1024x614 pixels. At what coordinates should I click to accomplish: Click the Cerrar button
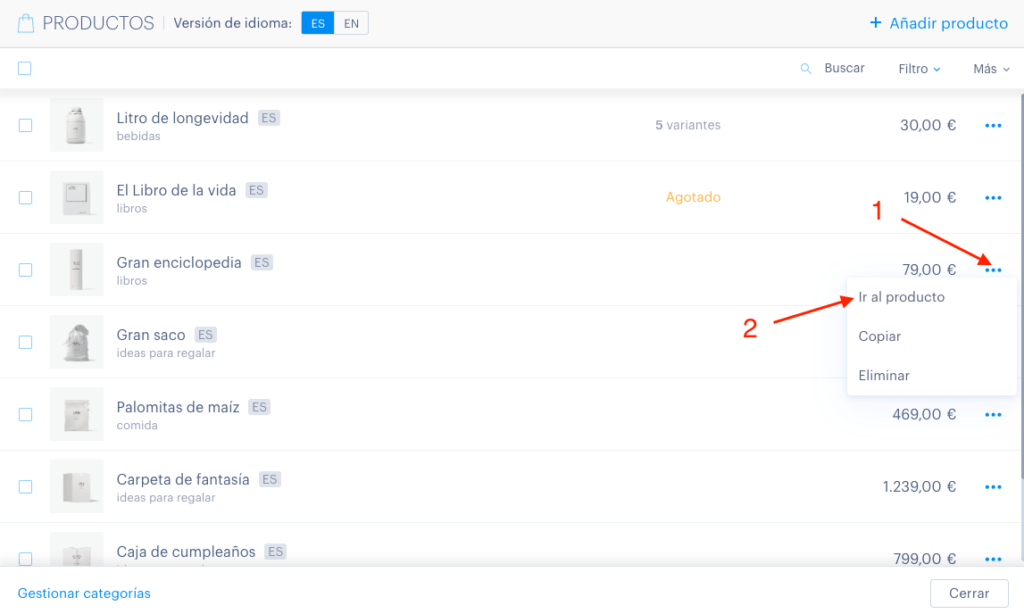[968, 593]
